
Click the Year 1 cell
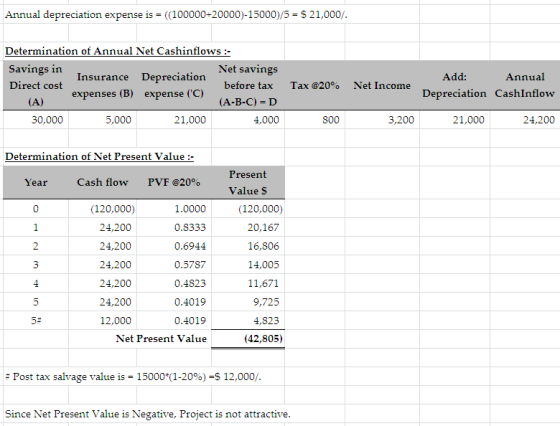[36, 227]
